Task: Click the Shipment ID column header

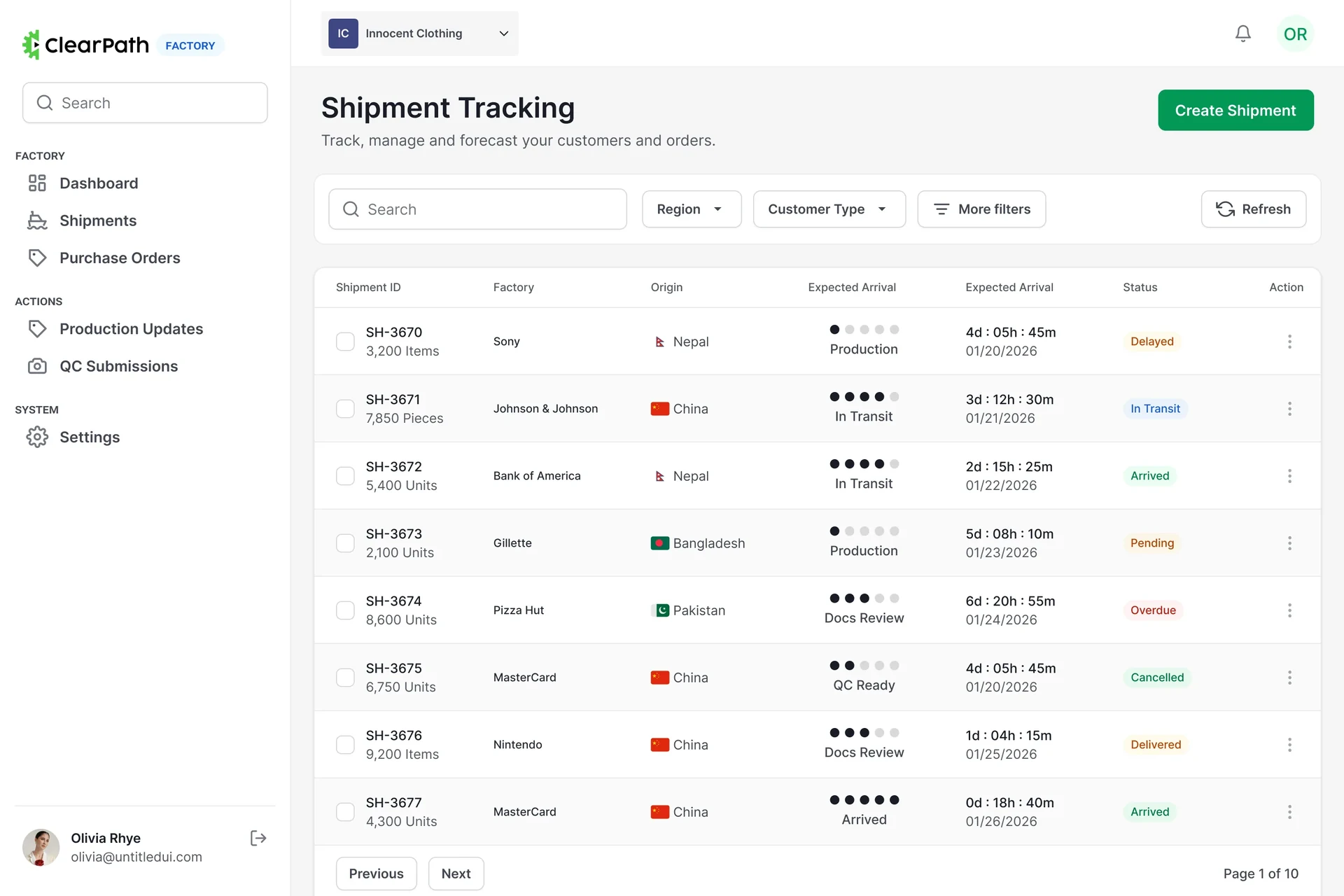Action: pos(368,287)
